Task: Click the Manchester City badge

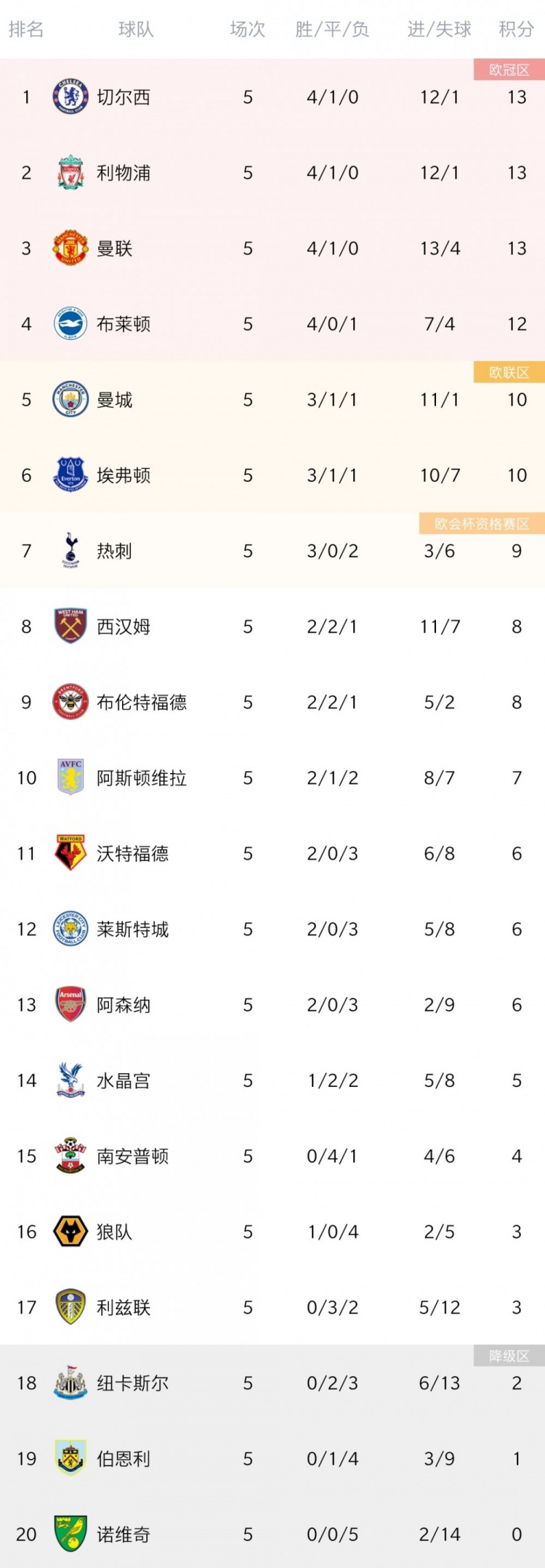Action: pos(70,400)
